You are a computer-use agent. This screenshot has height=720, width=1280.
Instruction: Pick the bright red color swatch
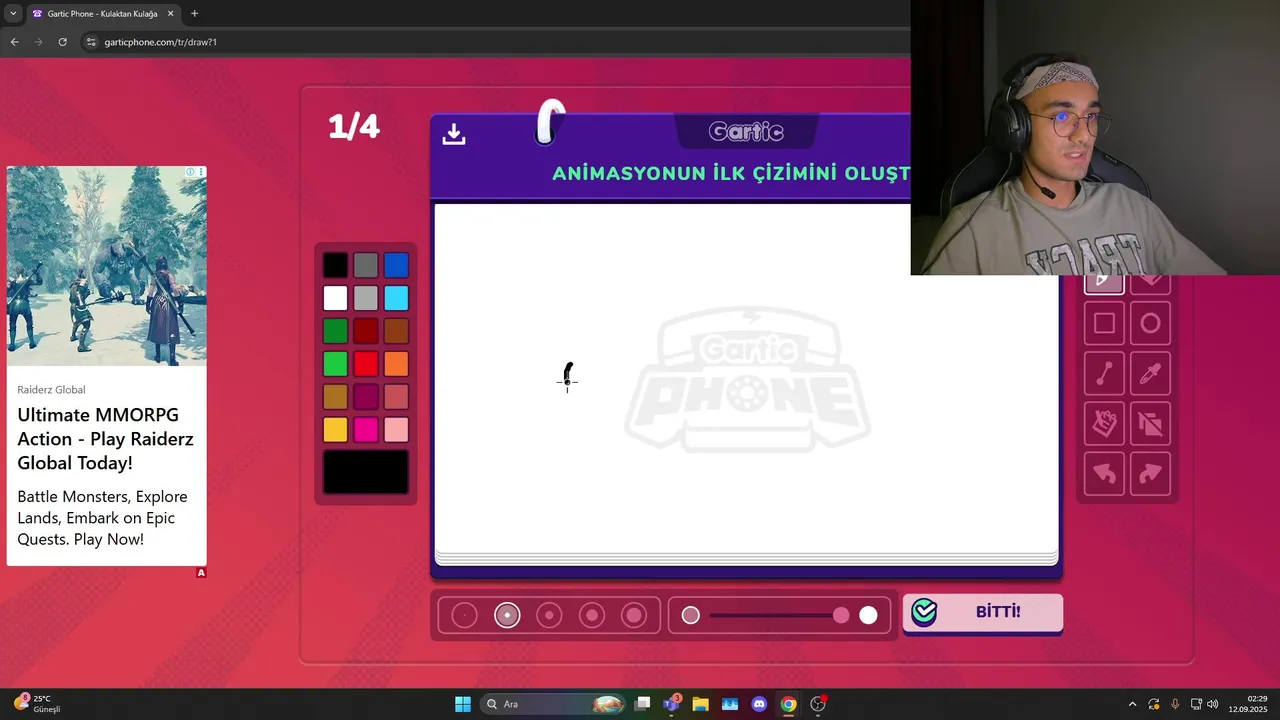pyautogui.click(x=366, y=364)
